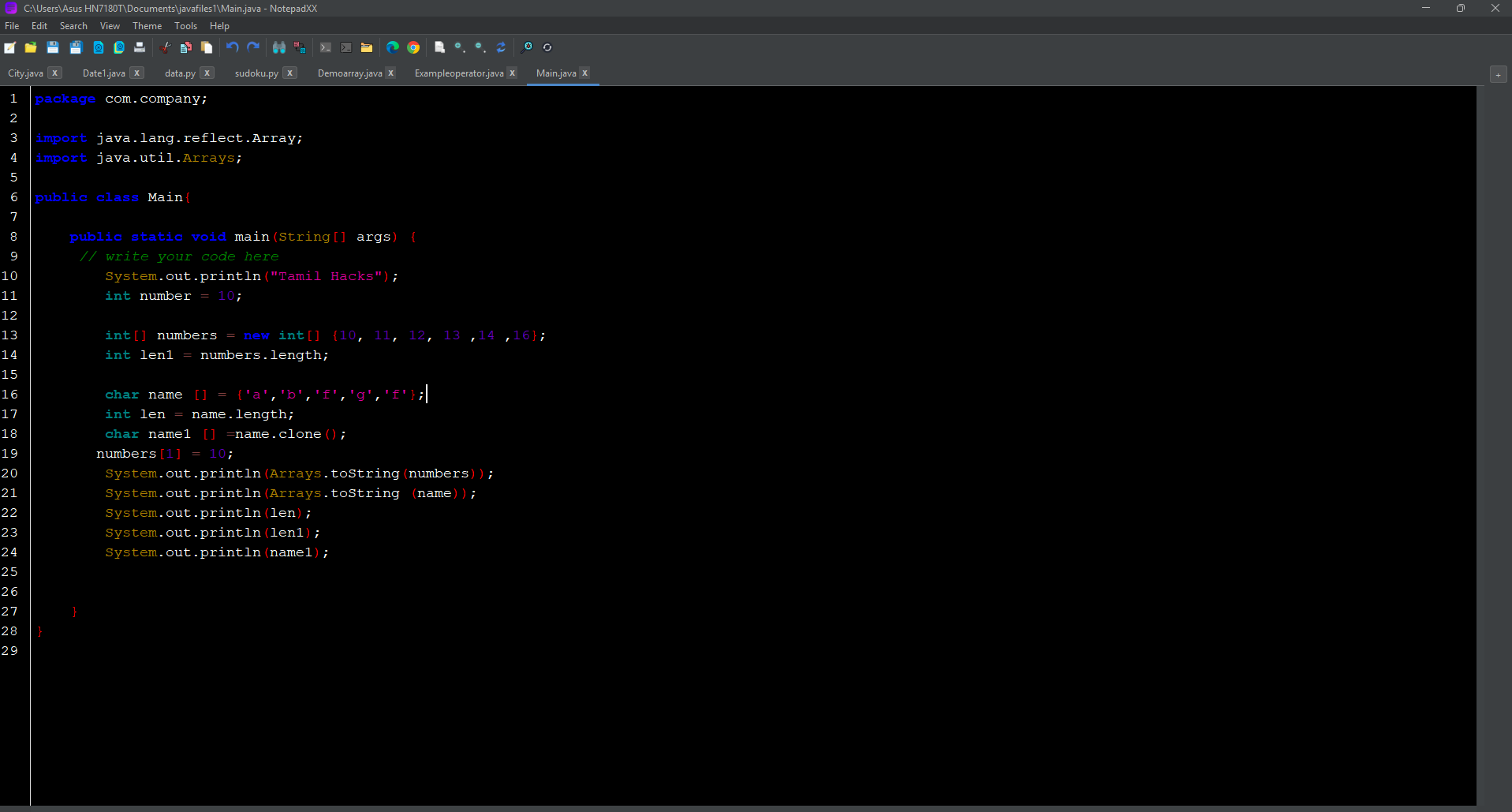This screenshot has height=812, width=1512.
Task: Open the Theme menu
Action: (x=147, y=26)
